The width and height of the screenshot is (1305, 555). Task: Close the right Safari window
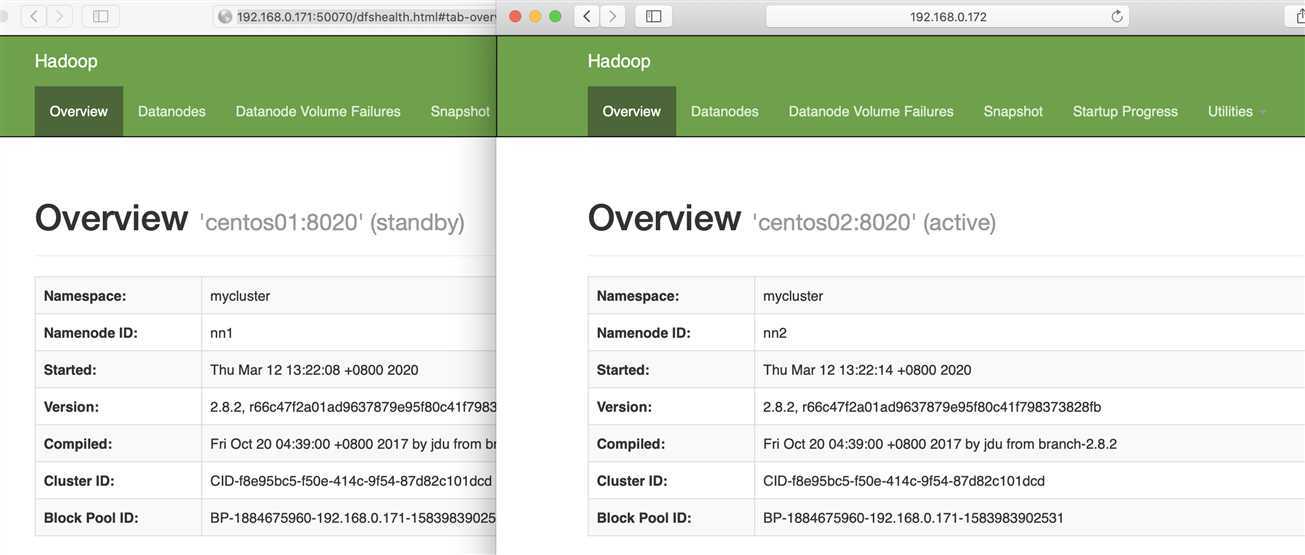click(516, 16)
